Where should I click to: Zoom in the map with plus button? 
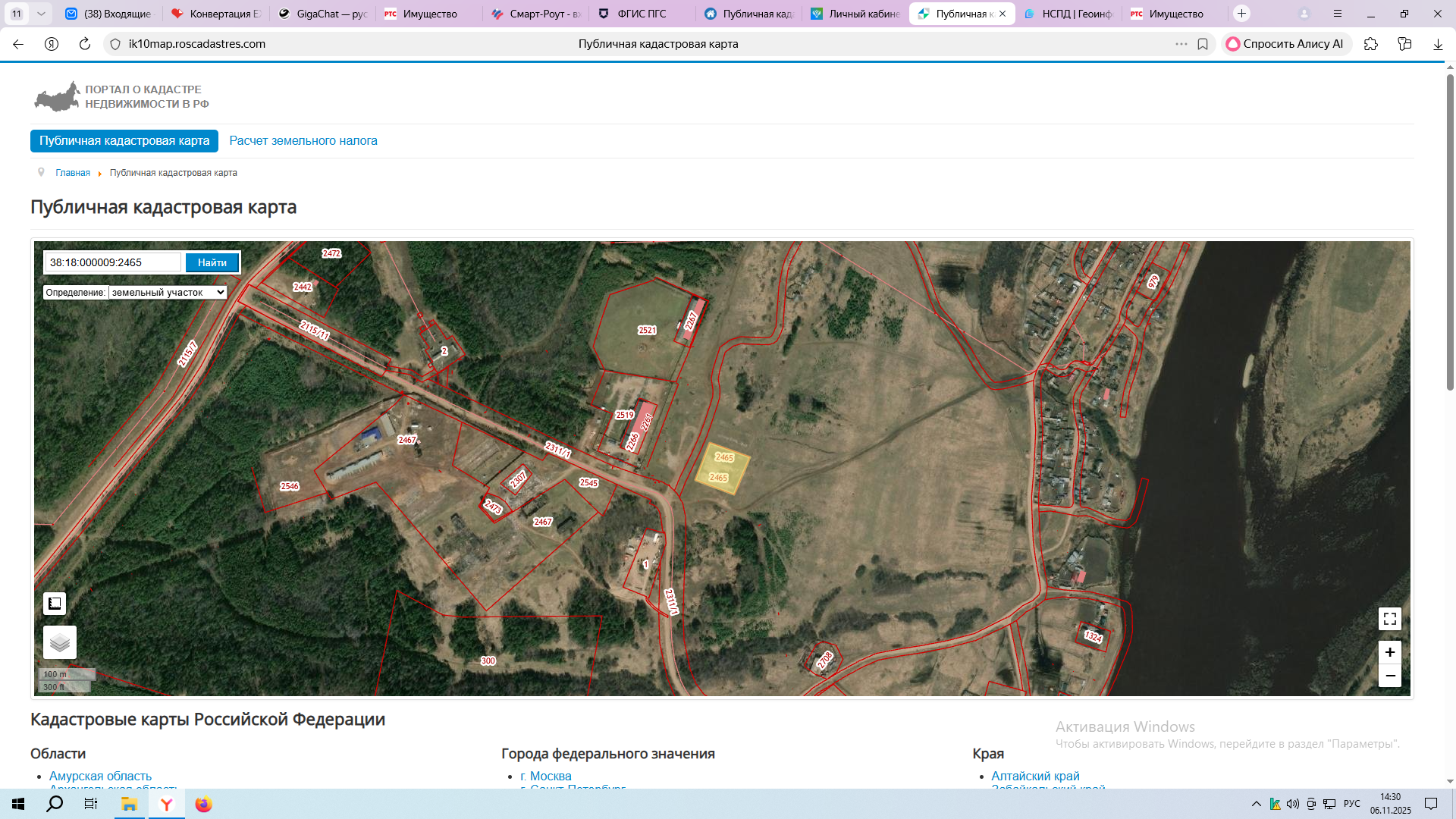click(1389, 652)
